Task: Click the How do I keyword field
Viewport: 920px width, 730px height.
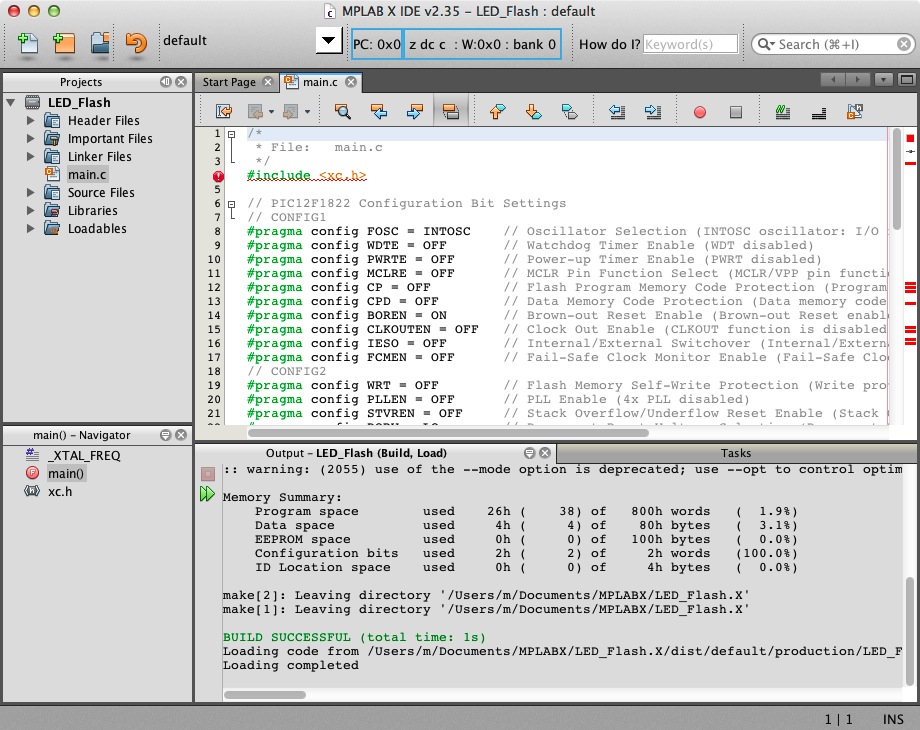Action: pyautogui.click(x=690, y=44)
